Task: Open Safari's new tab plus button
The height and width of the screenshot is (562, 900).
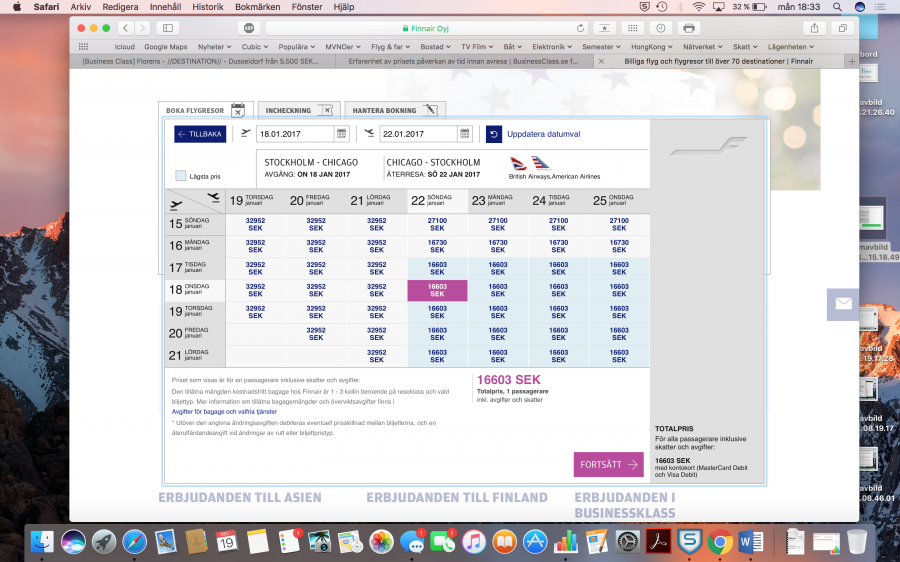Action: point(852,61)
